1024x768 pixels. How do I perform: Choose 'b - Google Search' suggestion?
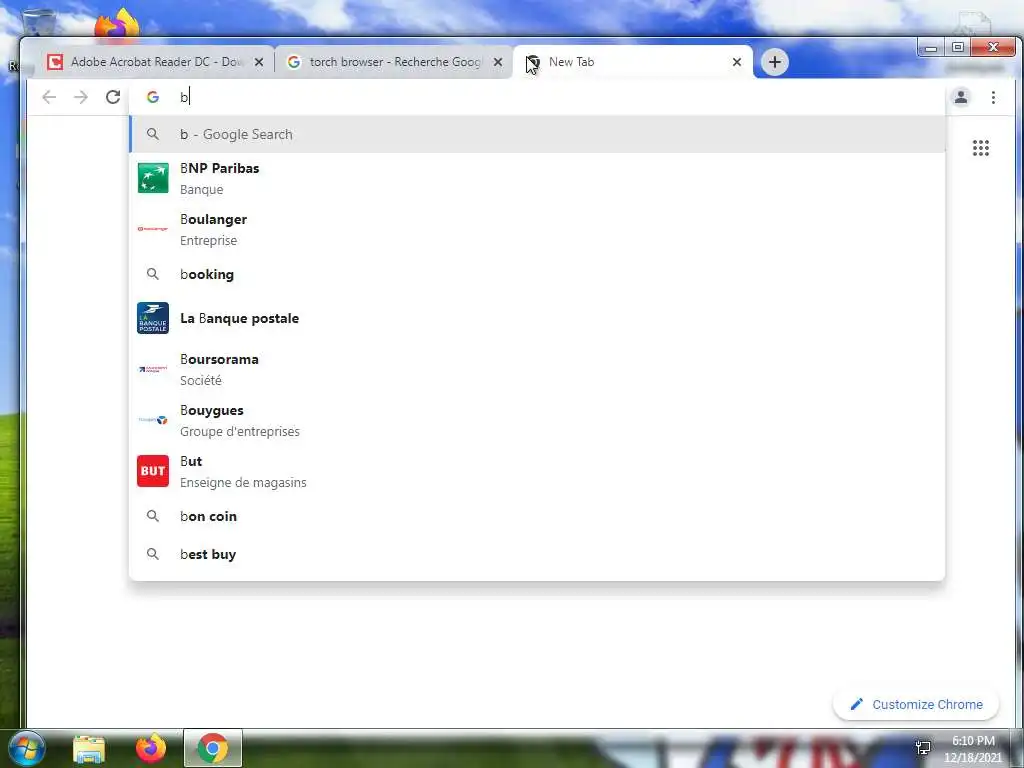tap(537, 134)
